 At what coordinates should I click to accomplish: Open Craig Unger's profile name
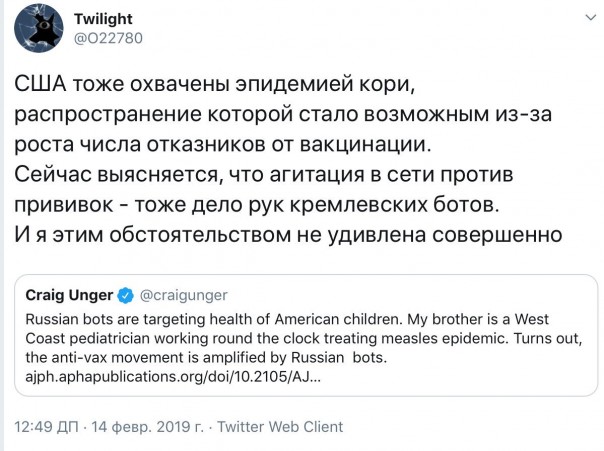point(67,295)
